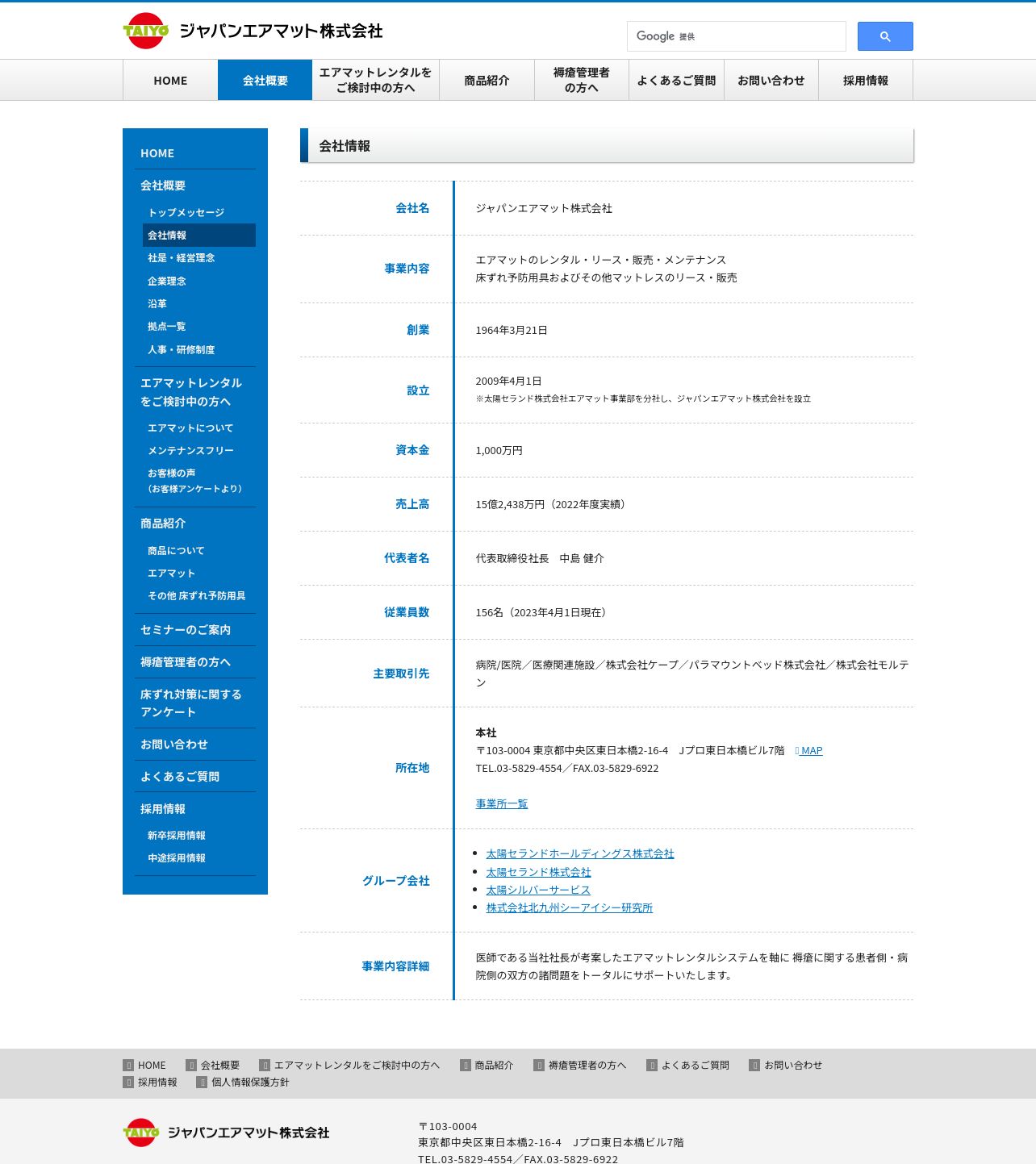1036x1164 pixels.
Task: Click footer 個人情報保護方針 link
Action: click(243, 1083)
